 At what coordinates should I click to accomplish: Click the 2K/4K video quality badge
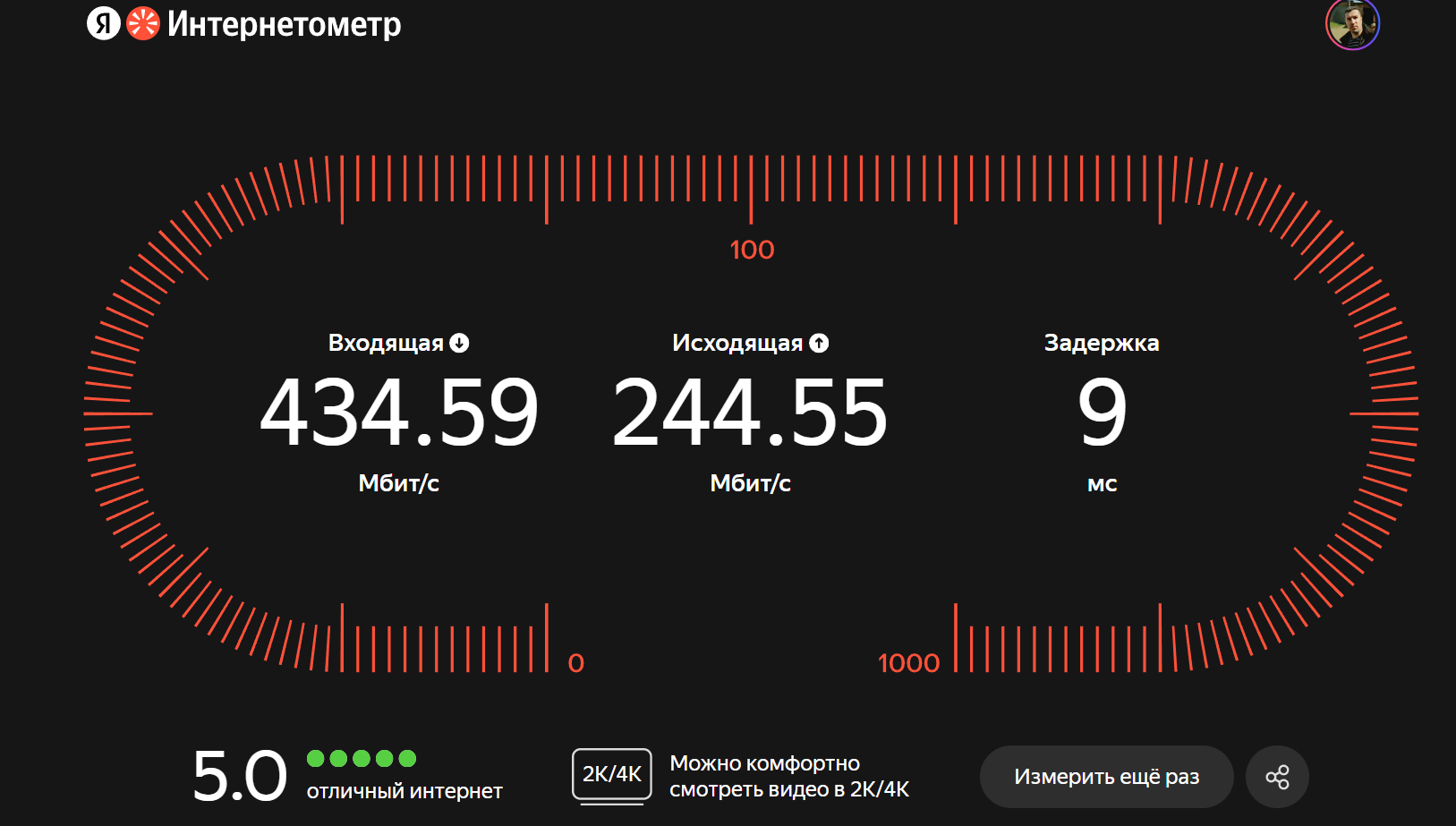click(612, 774)
